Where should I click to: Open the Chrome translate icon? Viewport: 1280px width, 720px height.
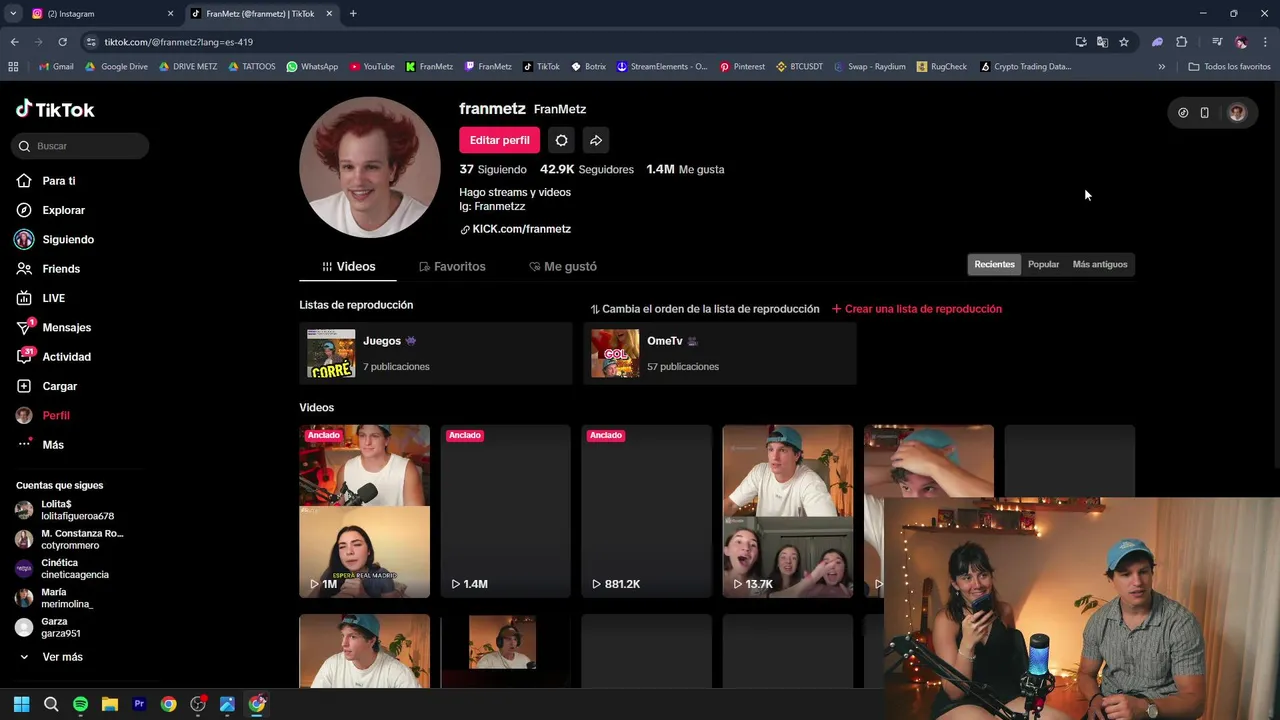pyautogui.click(x=1102, y=42)
